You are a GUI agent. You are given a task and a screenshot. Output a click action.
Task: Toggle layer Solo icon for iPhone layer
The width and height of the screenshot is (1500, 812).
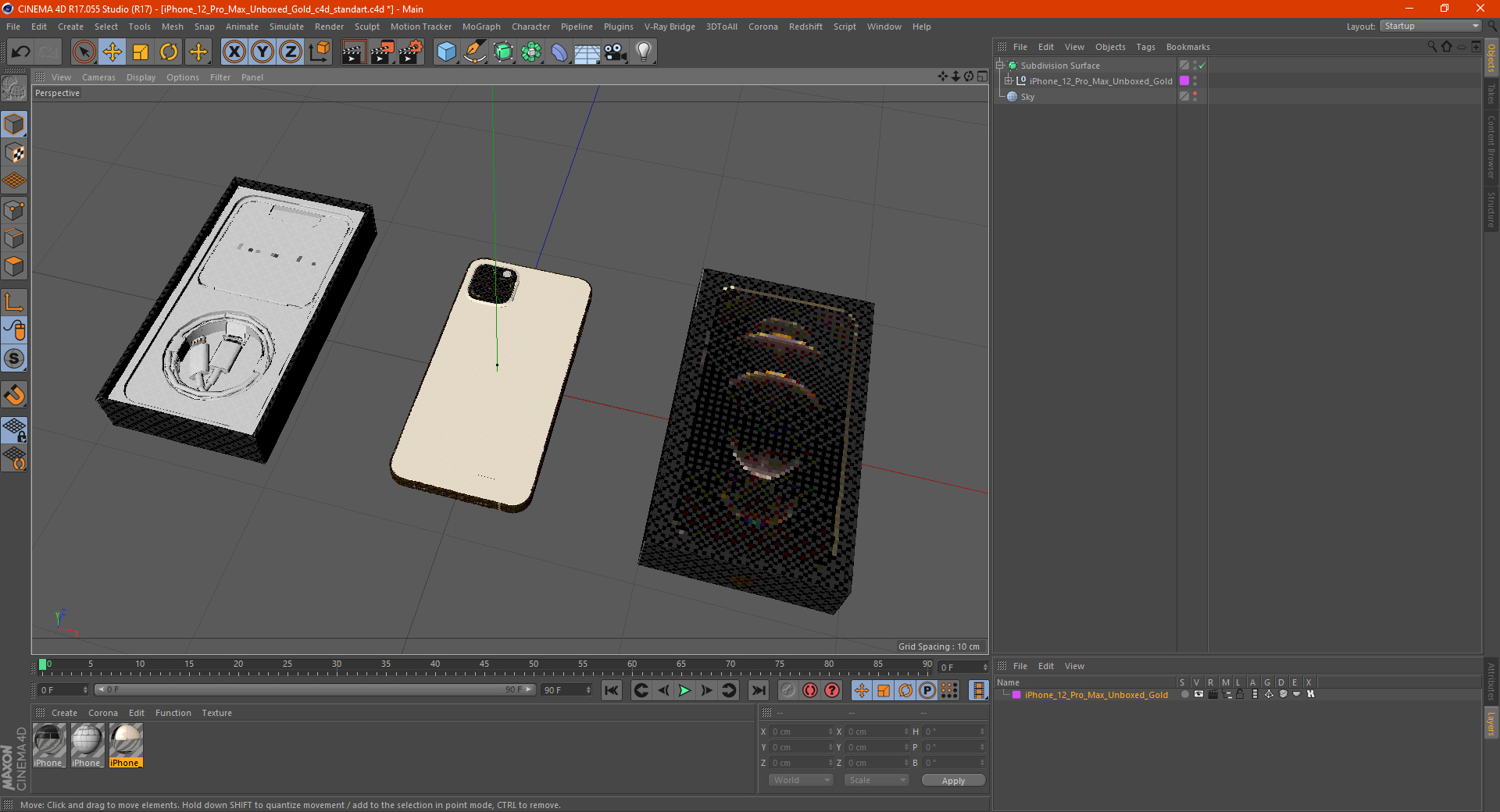(x=1185, y=694)
